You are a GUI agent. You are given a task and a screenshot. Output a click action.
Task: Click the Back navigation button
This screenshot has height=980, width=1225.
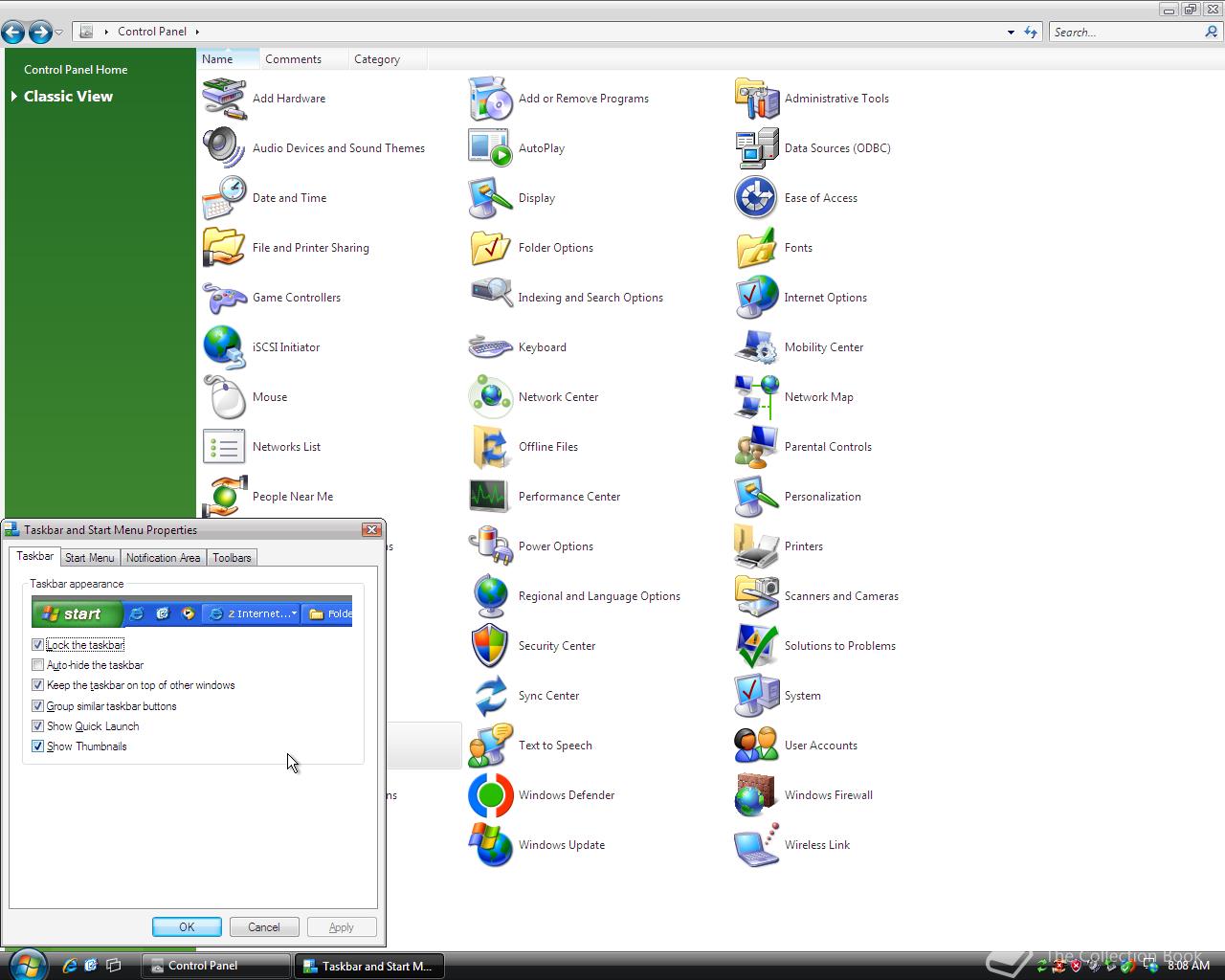click(13, 33)
